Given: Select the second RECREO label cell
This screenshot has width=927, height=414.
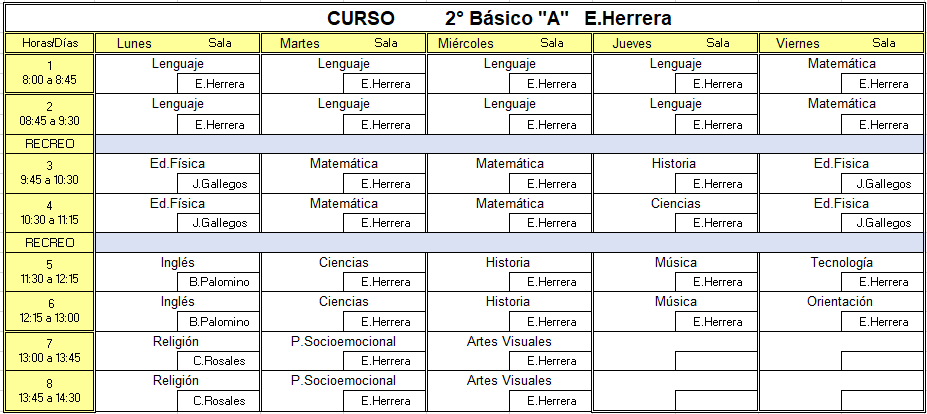Looking at the screenshot, I should pos(50,242).
